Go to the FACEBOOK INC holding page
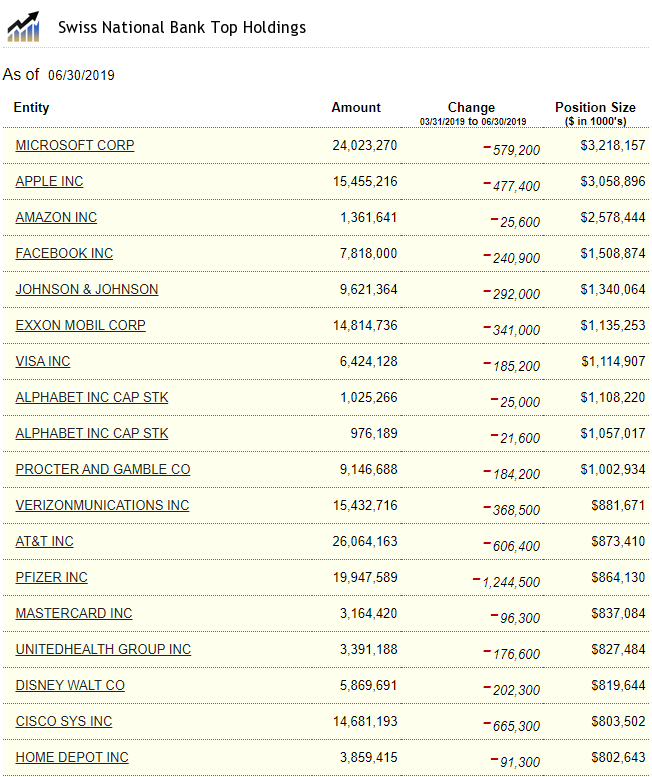The height and width of the screenshot is (777, 652). click(64, 253)
